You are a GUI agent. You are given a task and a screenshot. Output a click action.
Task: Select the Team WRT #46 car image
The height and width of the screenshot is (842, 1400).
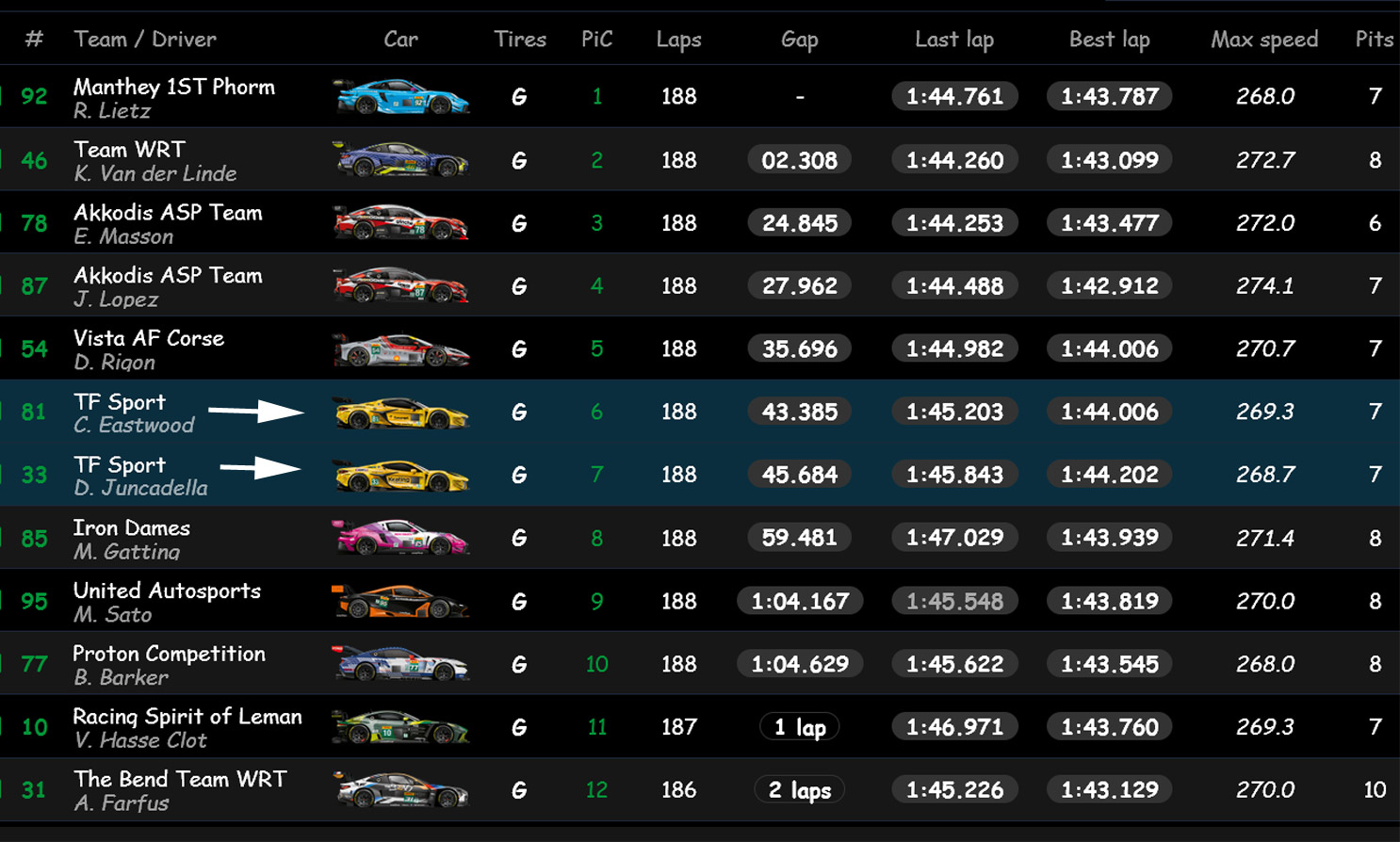400,160
